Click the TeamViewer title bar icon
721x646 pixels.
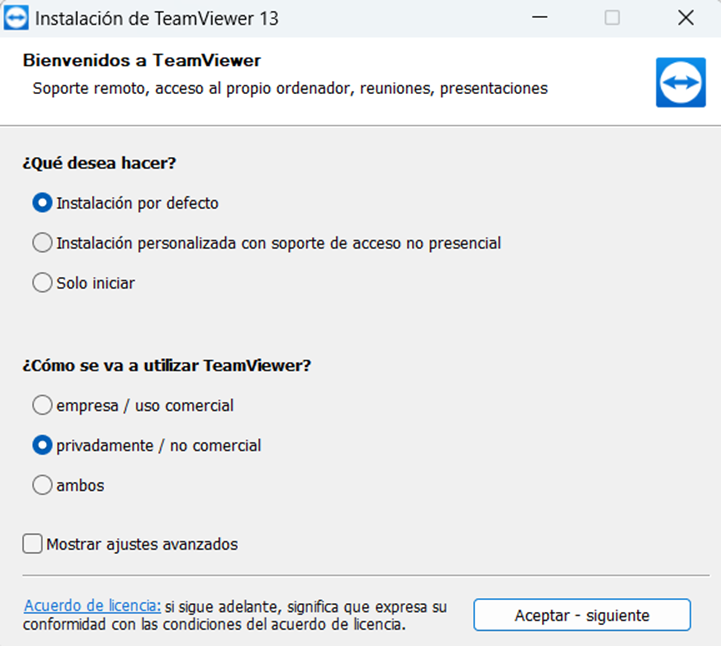tap(16, 18)
